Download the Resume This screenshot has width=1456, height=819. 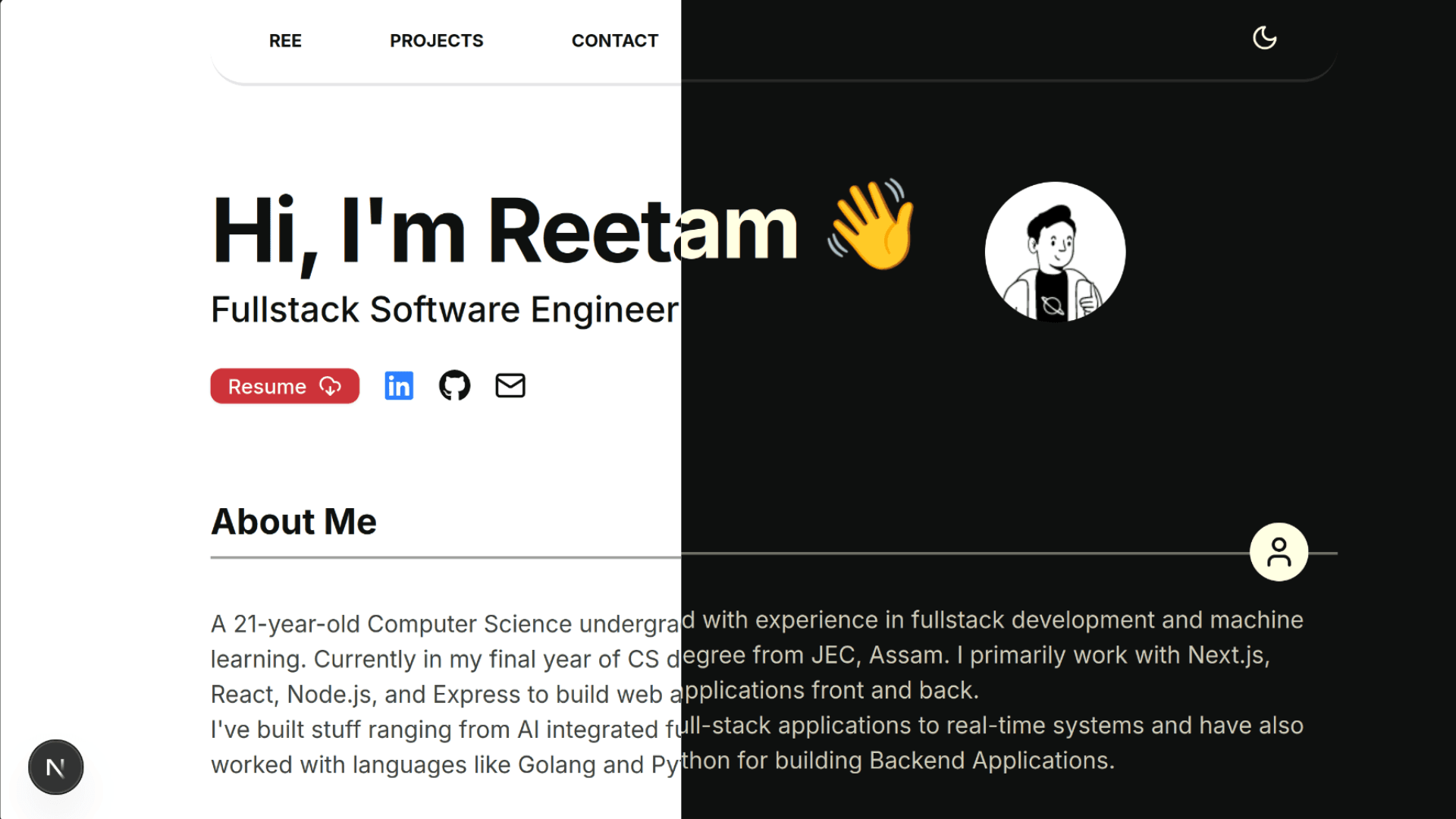[284, 386]
